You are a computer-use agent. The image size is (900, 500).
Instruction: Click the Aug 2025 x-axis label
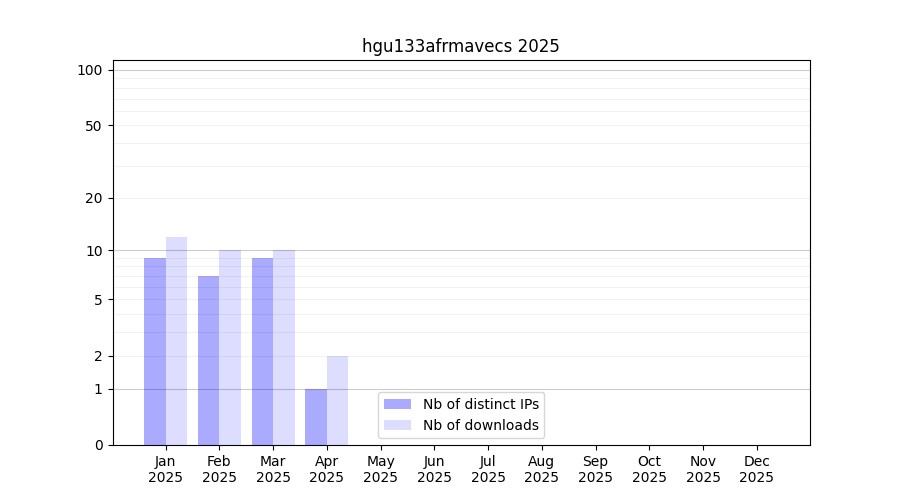(541, 469)
